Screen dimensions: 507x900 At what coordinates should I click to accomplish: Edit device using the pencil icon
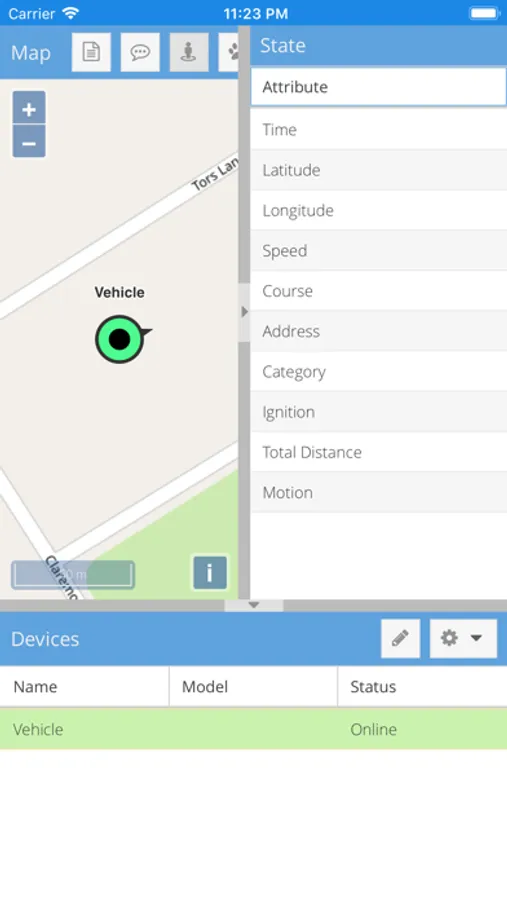click(400, 638)
